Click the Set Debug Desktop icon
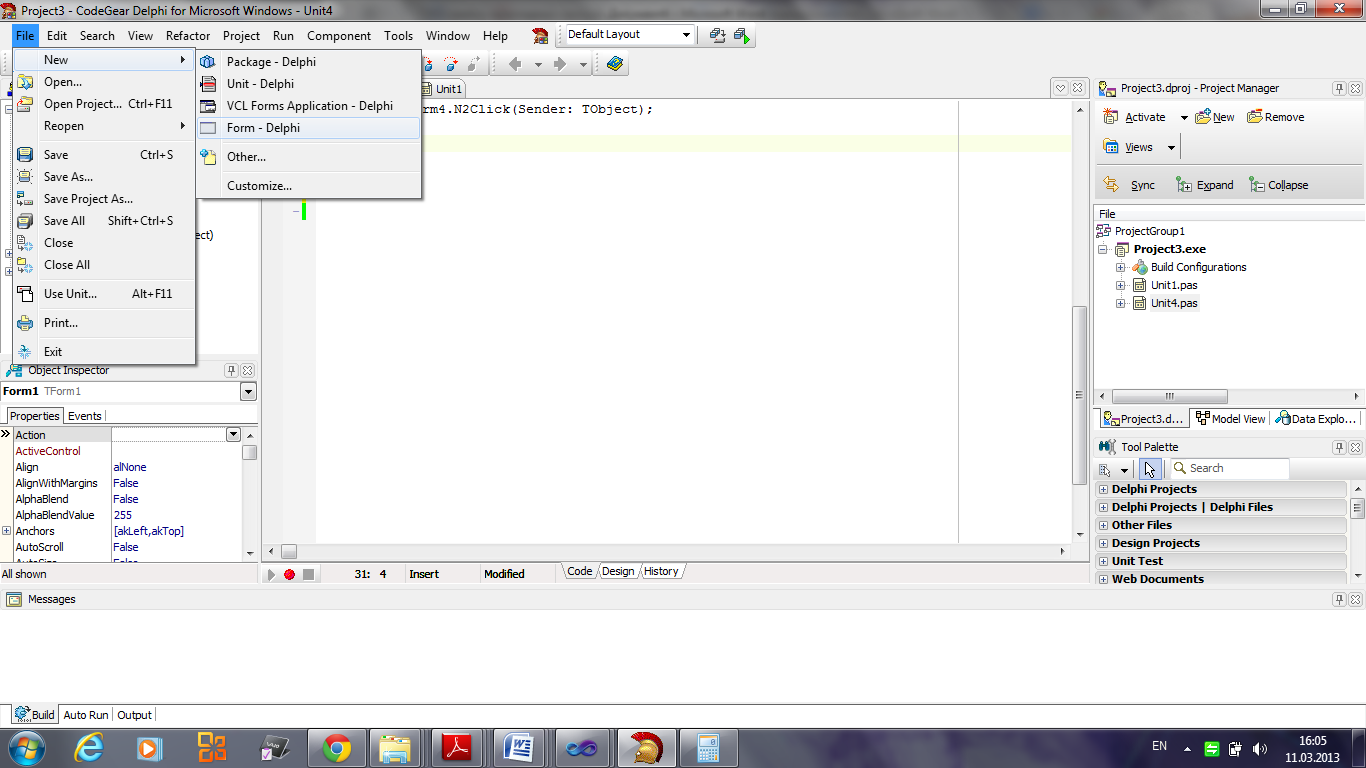This screenshot has width=1366, height=768. (742, 35)
